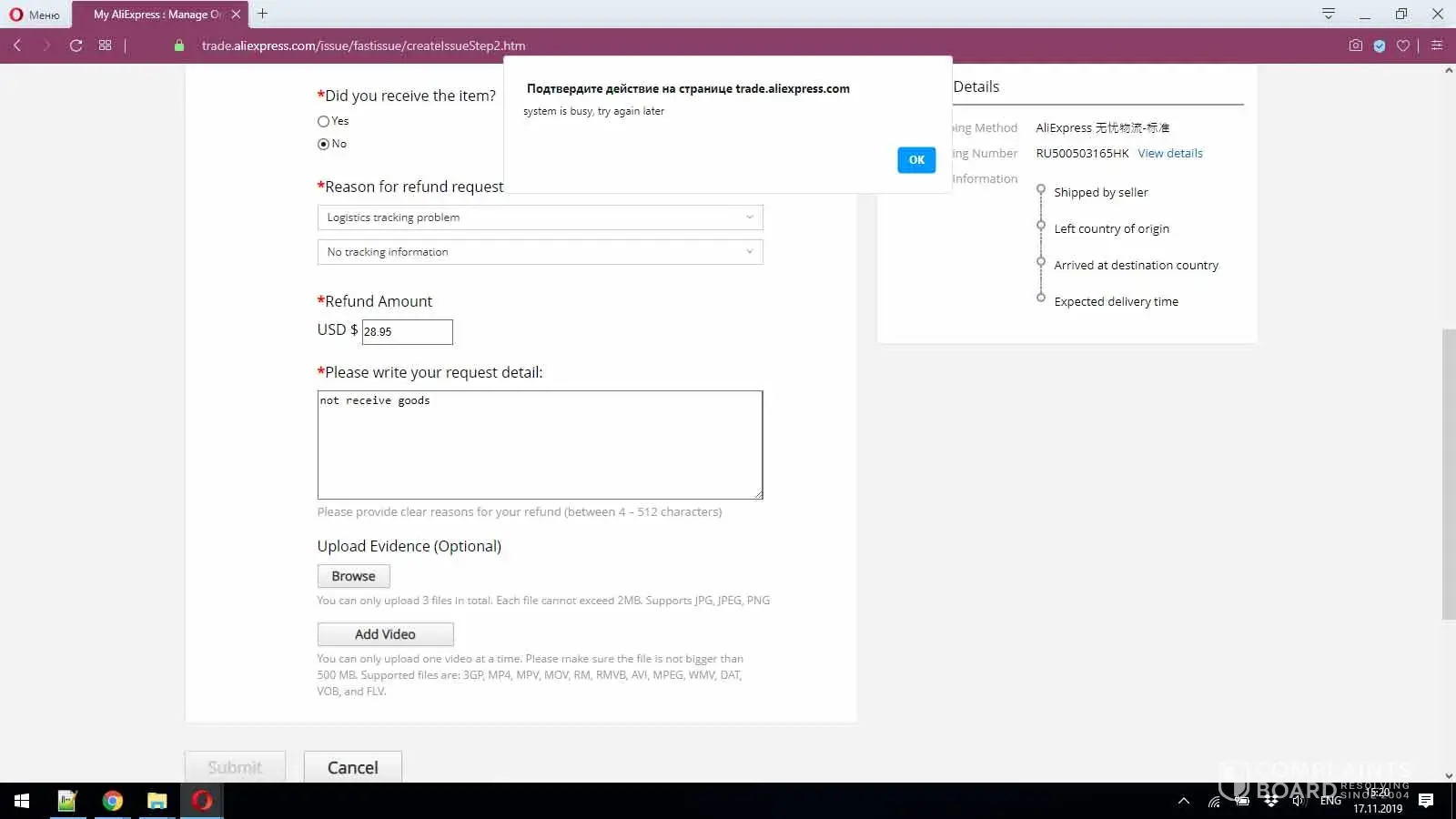
Task: Click Left country of origin step
Action: [1111, 229]
